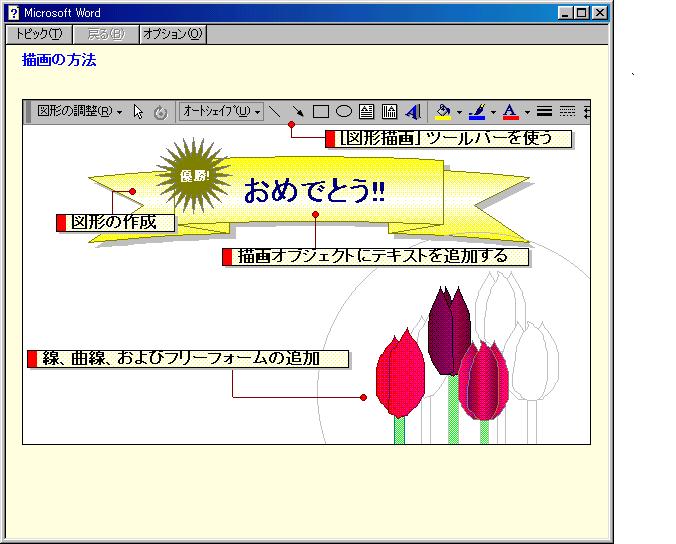Screen dimensions: 676x544
Task: Click the dark purple tulip flower
Action: tap(449, 332)
